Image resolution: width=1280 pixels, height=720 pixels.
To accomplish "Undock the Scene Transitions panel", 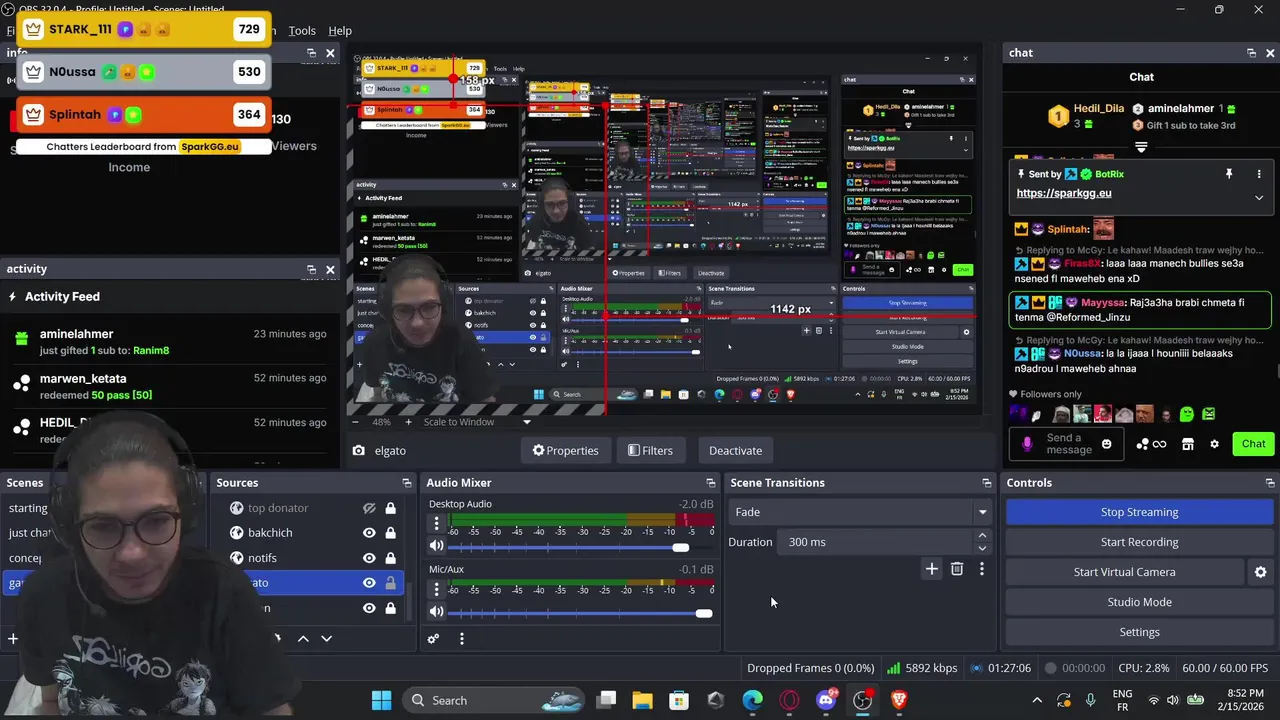I will [x=986, y=483].
